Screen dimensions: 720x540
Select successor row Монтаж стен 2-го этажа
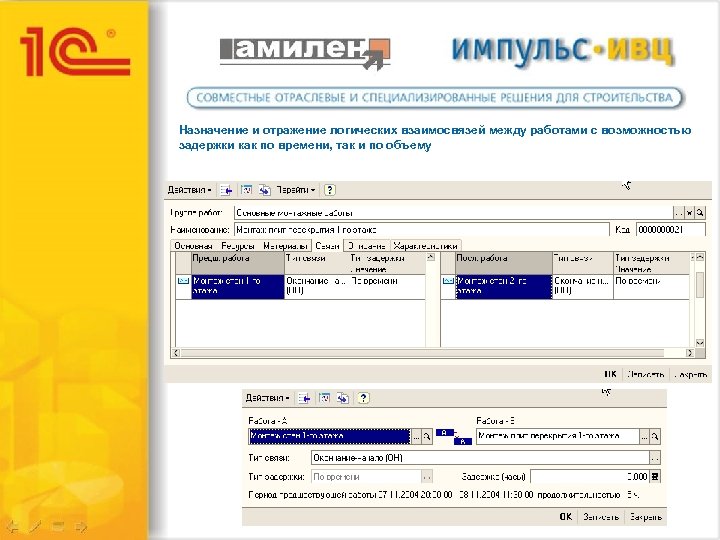tap(504, 287)
